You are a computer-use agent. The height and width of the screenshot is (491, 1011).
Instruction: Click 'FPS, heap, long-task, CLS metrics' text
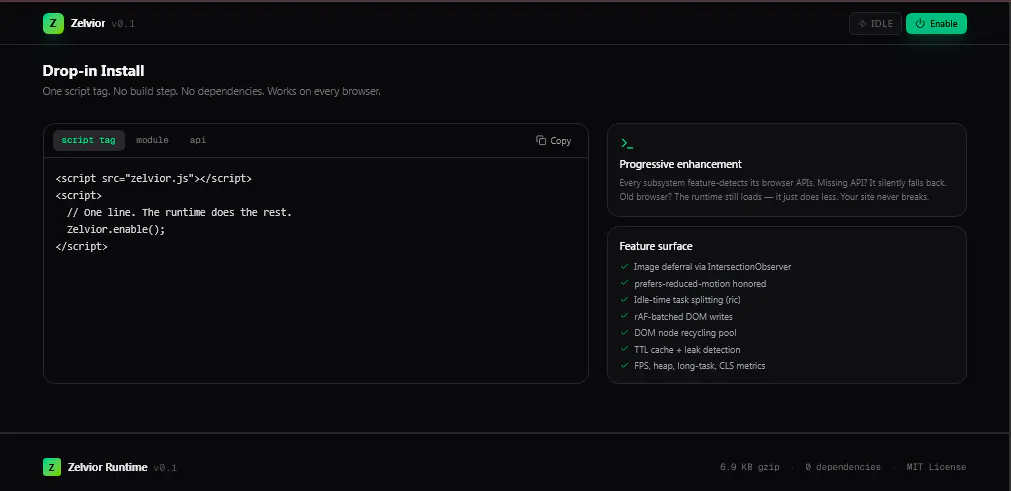700,366
